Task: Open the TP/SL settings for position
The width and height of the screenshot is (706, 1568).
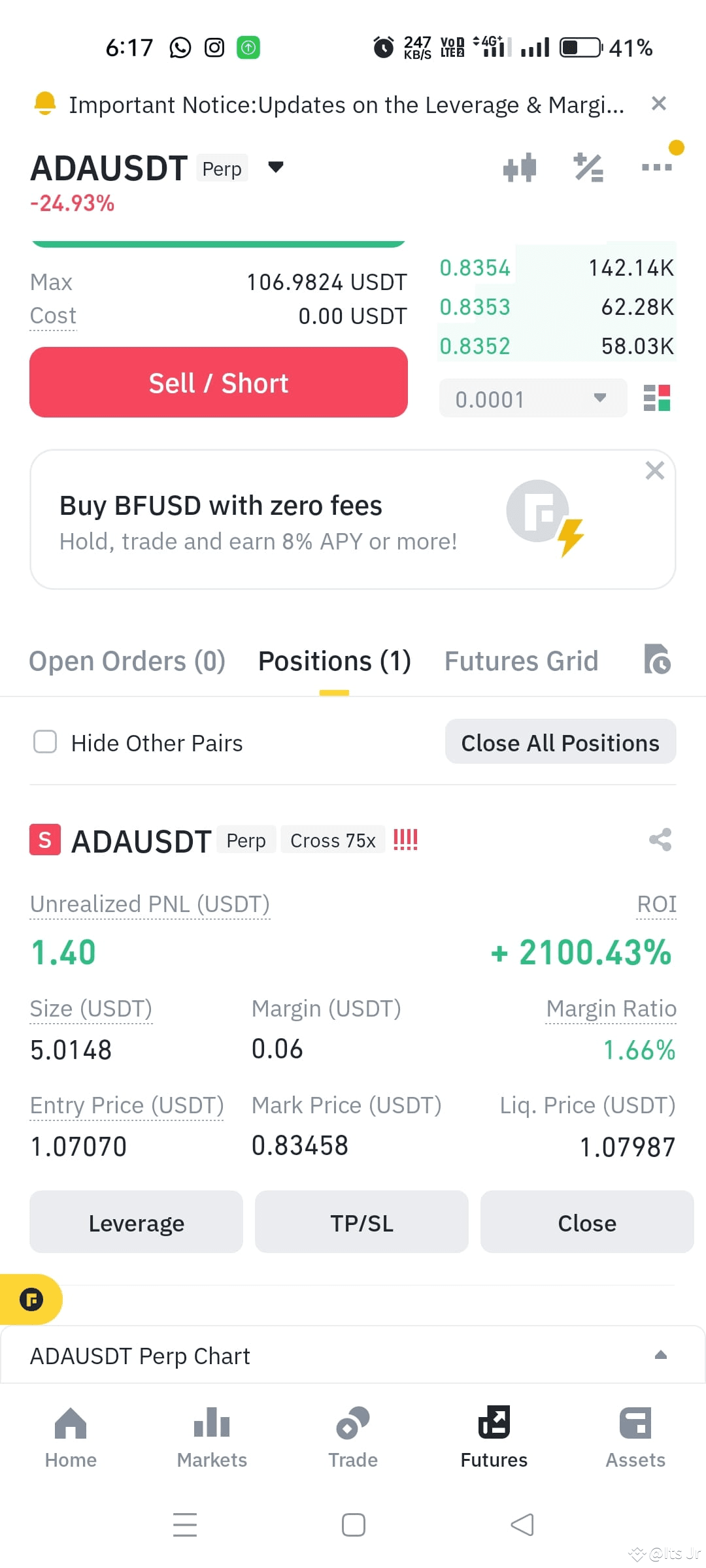Action: point(361,1222)
